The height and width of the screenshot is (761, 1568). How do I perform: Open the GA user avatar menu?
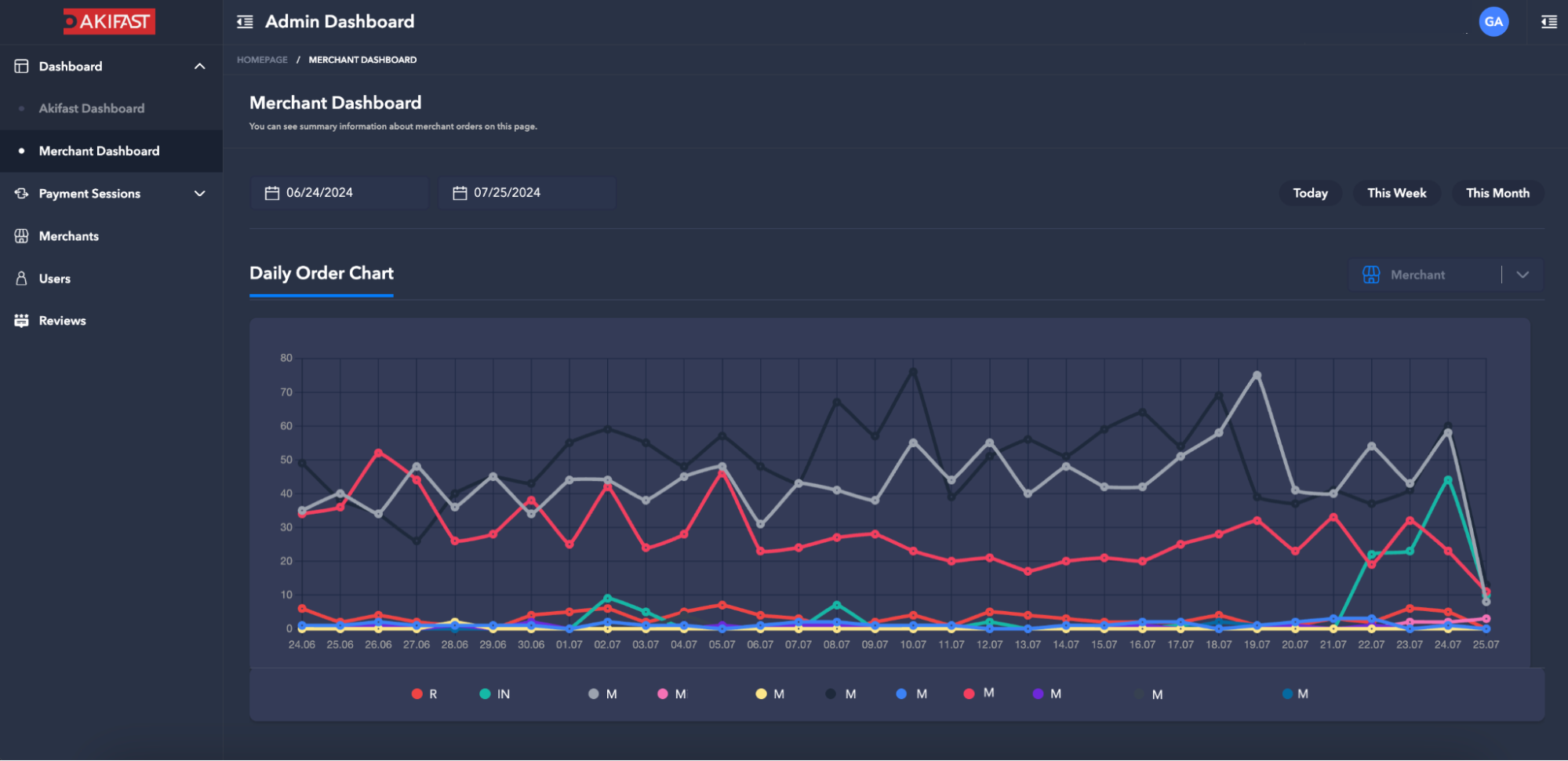pyautogui.click(x=1493, y=22)
